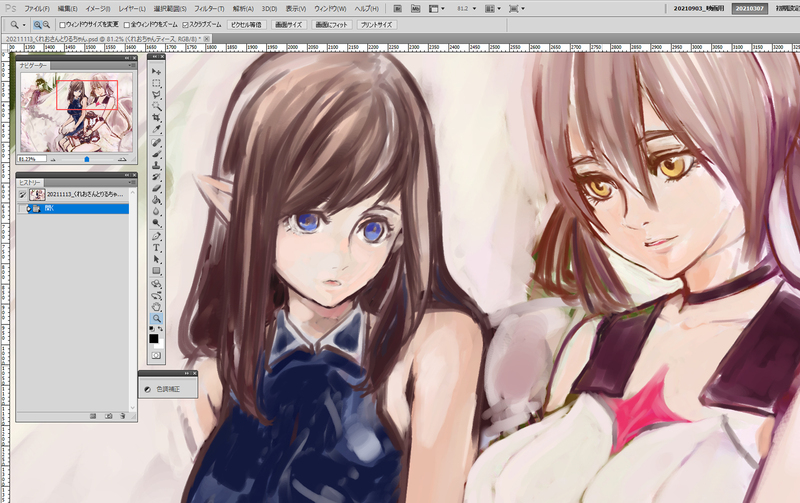Open the ウィンドウ(W) menu
This screenshot has width=800, height=503.
pyautogui.click(x=330, y=9)
